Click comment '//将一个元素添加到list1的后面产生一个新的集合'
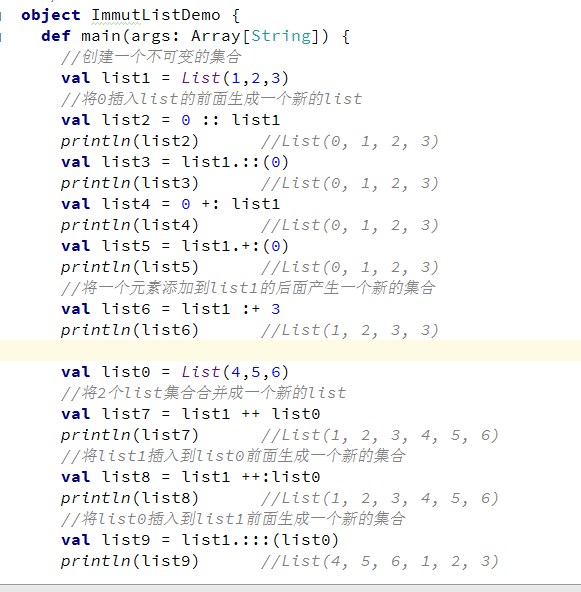 [248, 288]
